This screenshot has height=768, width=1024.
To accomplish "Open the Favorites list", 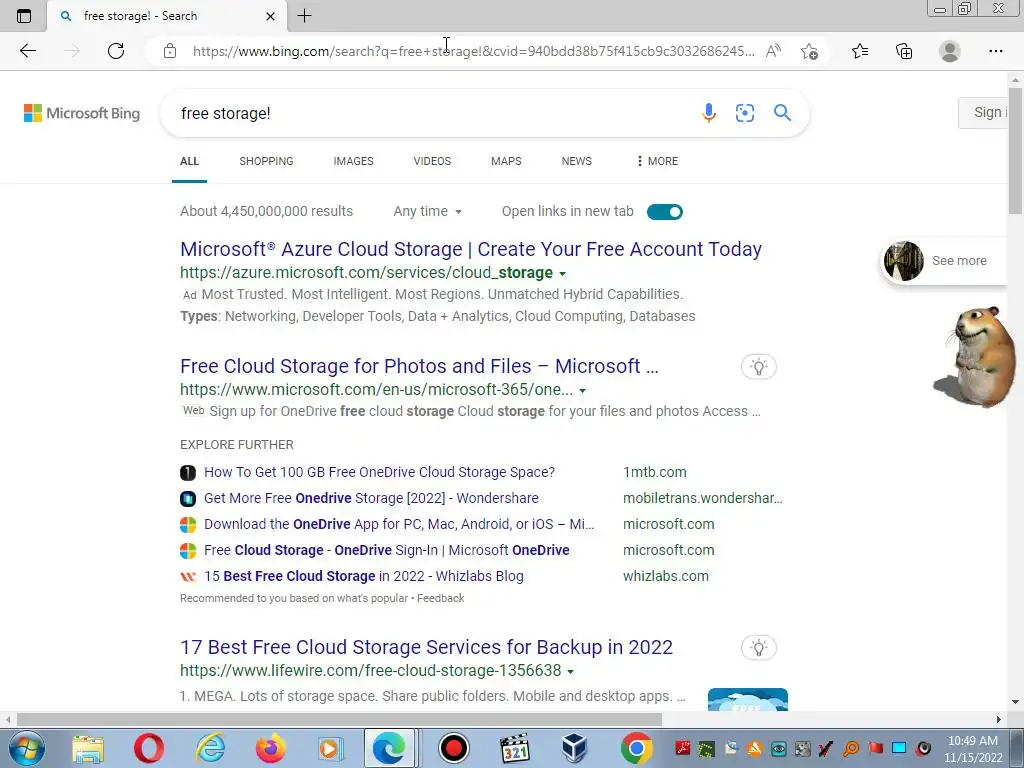I will point(860,51).
